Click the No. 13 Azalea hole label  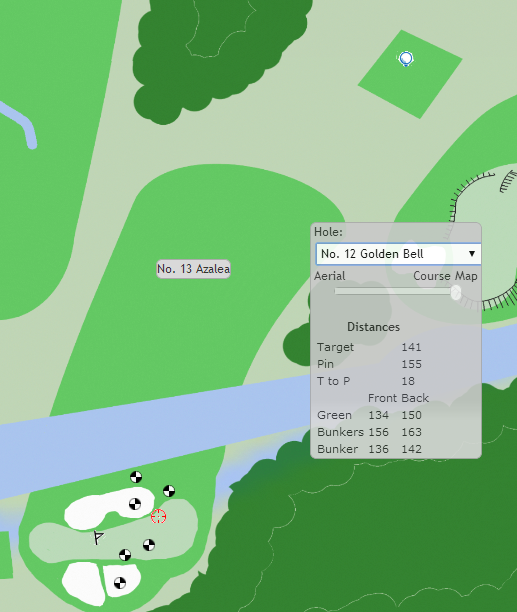coord(194,269)
